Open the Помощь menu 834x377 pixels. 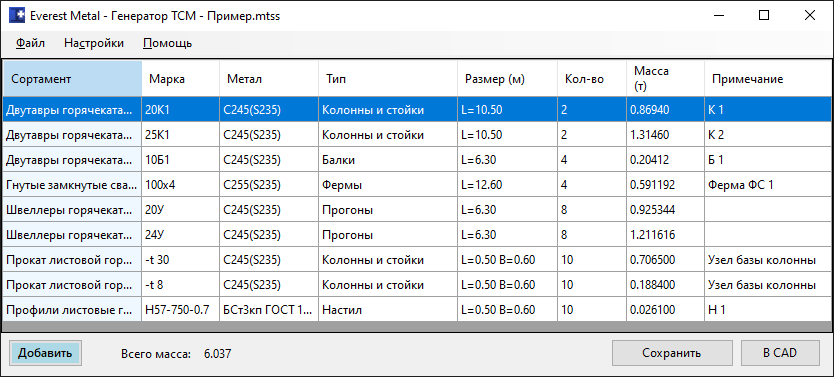click(x=168, y=43)
